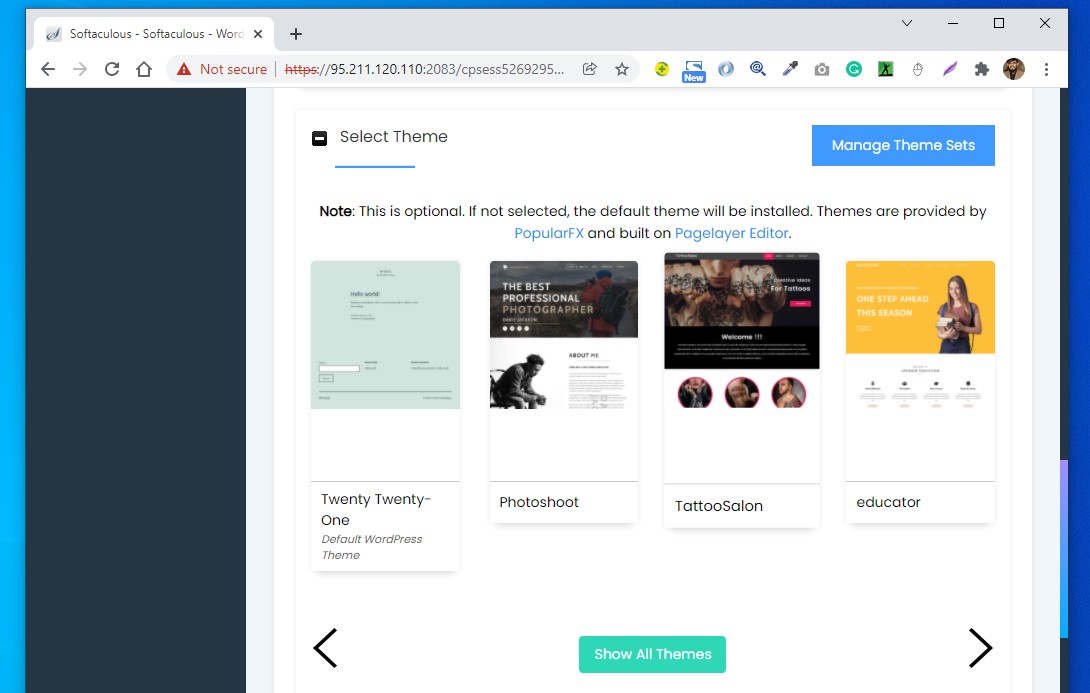Select the screenshot camera extension icon

(x=821, y=69)
